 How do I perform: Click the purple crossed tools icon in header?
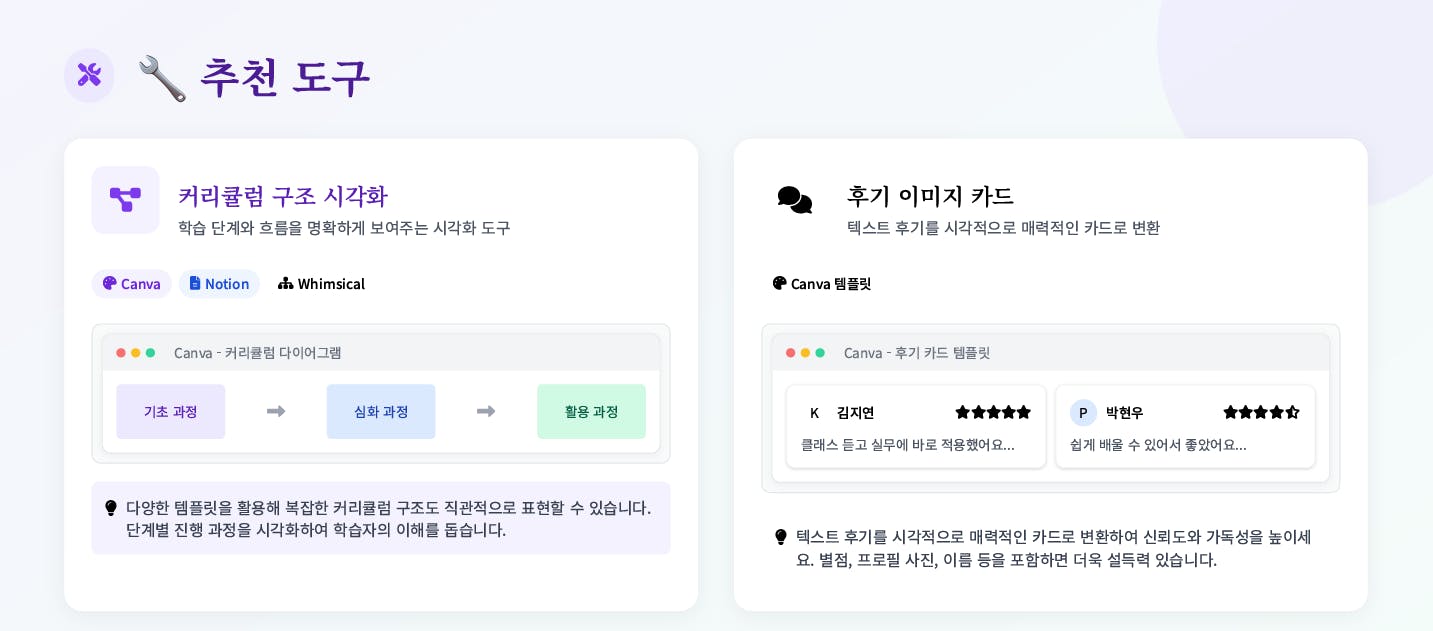pyautogui.click(x=89, y=75)
